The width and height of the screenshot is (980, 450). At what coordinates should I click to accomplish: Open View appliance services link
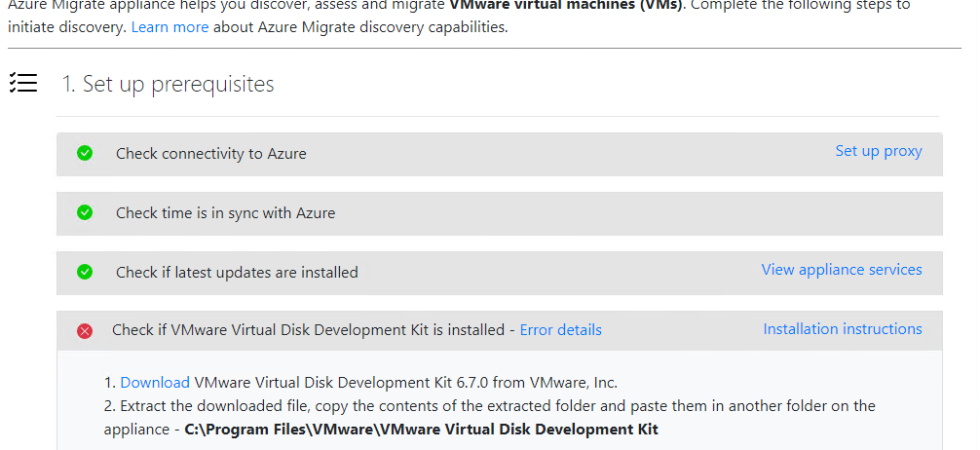pyautogui.click(x=841, y=269)
